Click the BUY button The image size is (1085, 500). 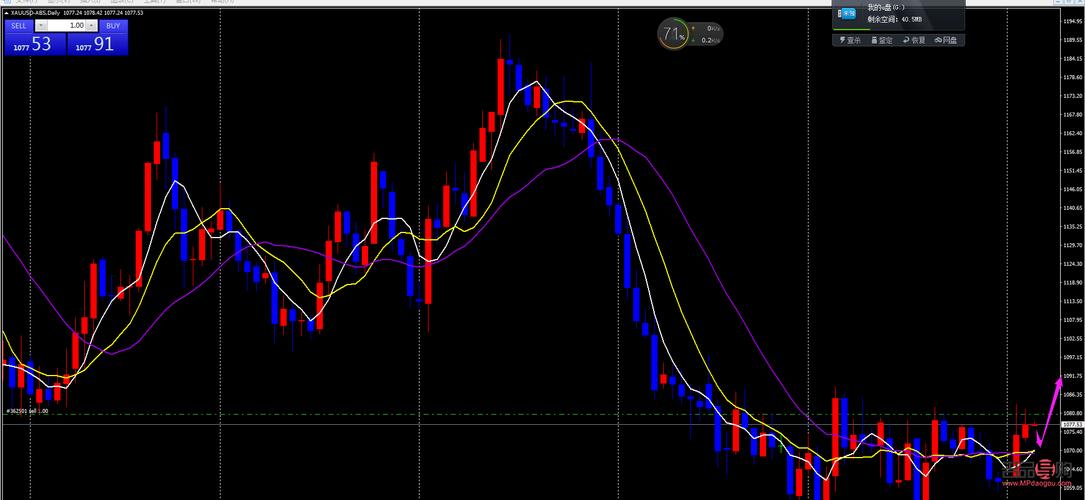(113, 26)
